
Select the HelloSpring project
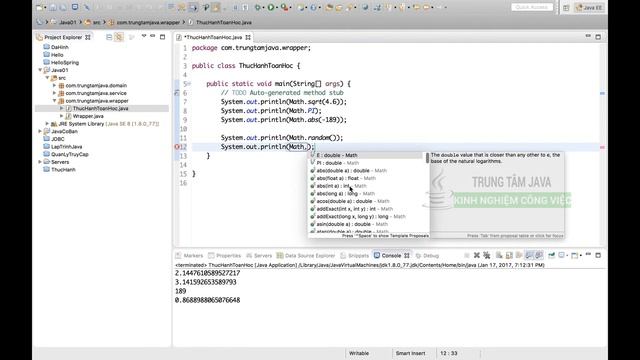click(x=65, y=62)
